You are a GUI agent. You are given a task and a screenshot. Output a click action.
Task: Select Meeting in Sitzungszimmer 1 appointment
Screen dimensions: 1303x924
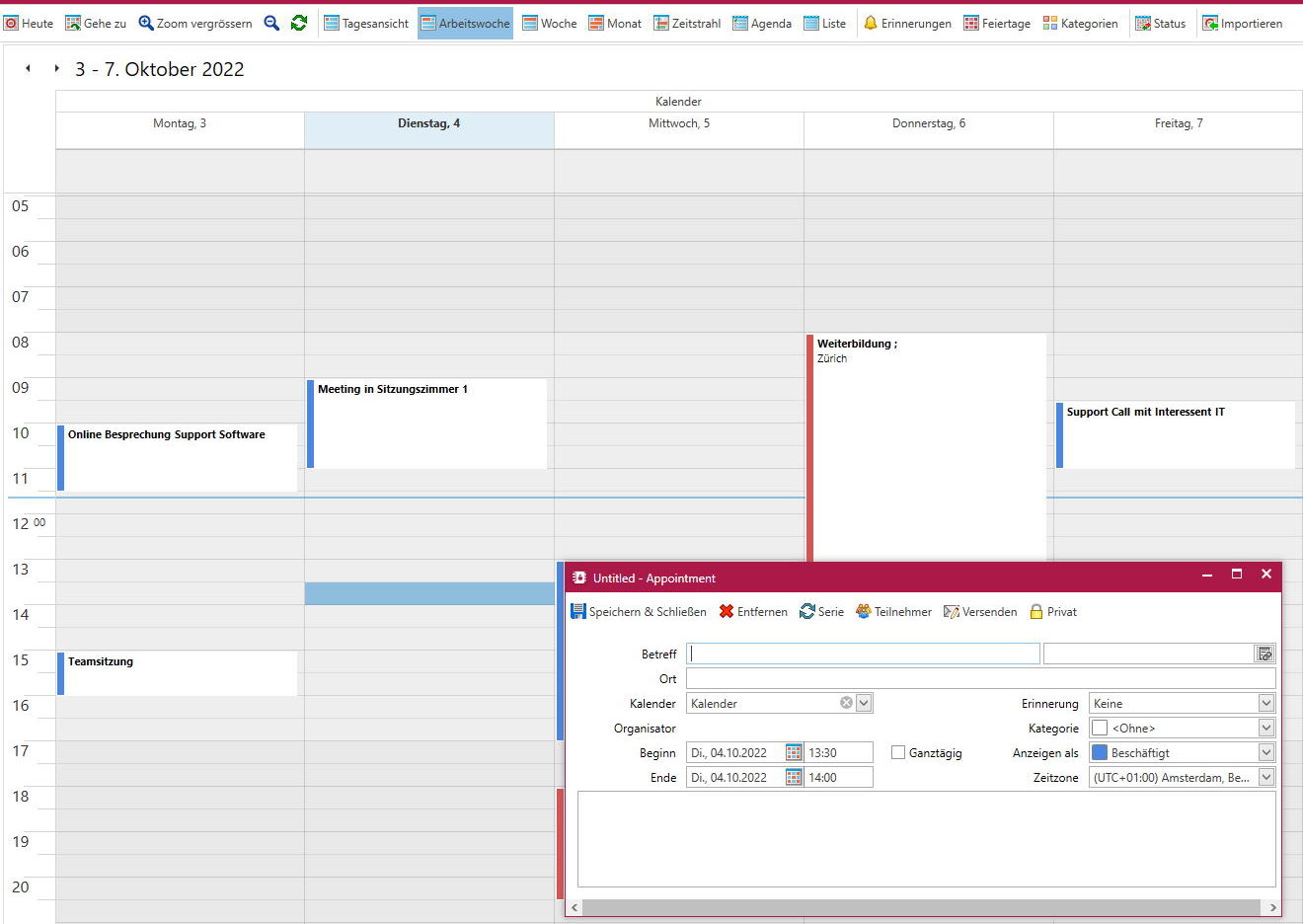coord(427,423)
